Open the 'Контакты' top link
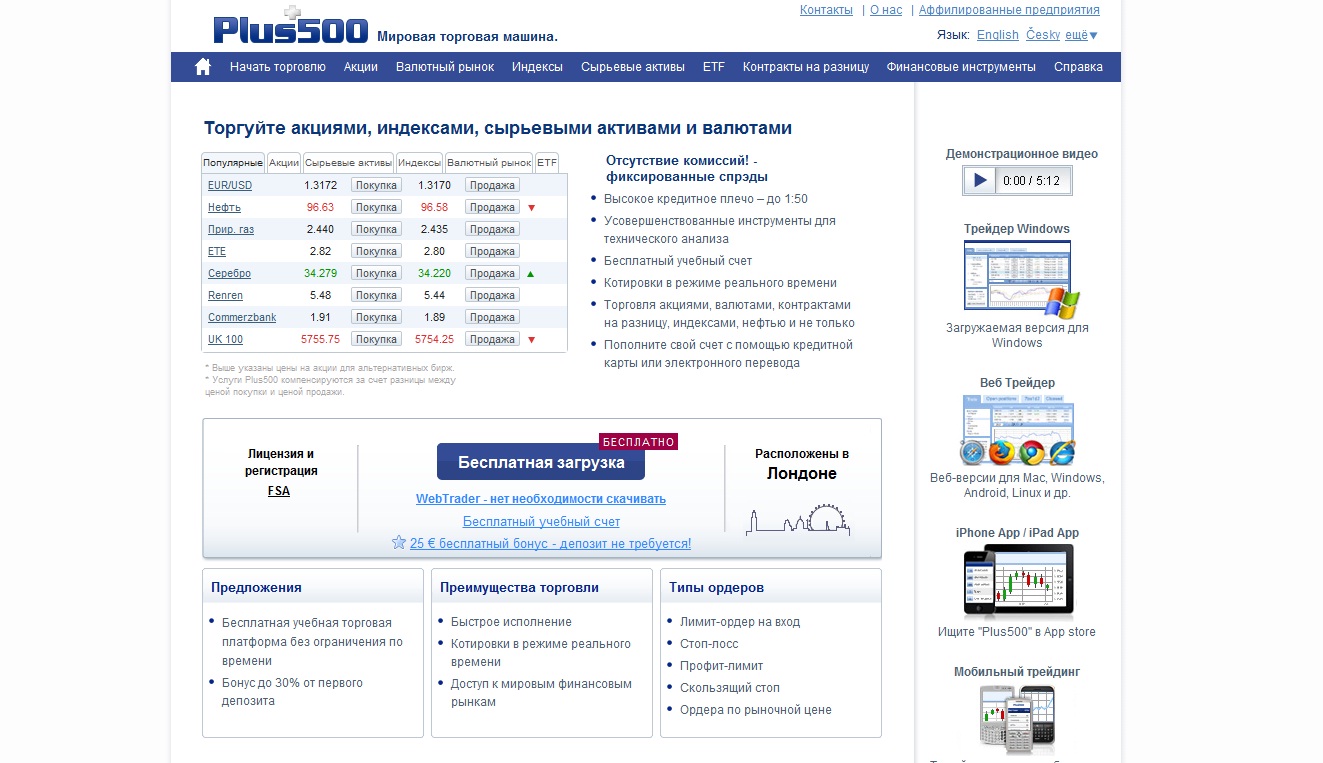This screenshot has width=1323, height=763. click(x=826, y=10)
